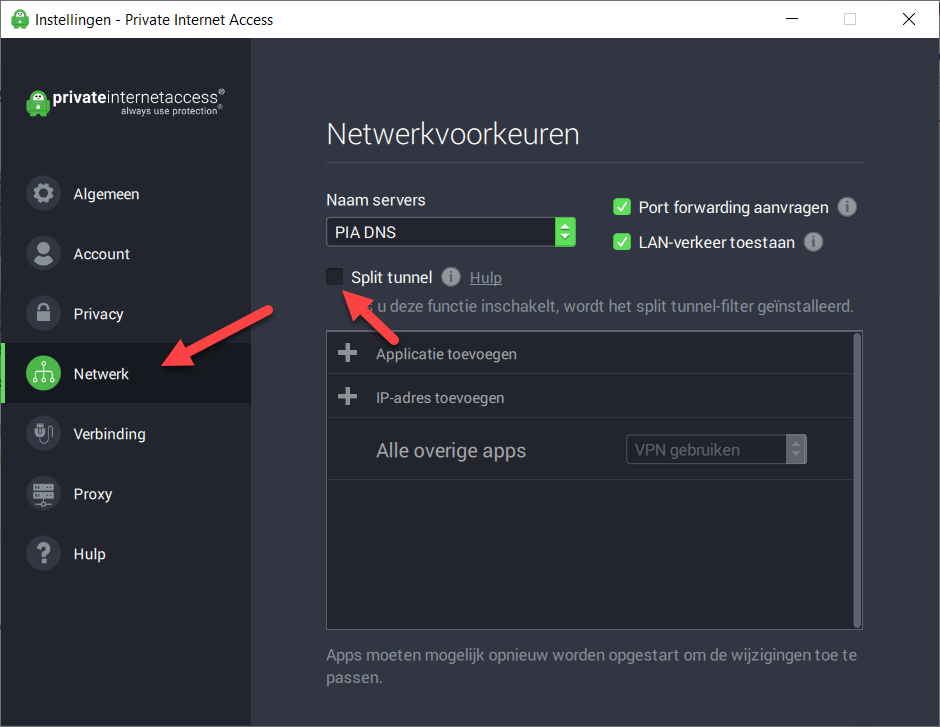
Task: Open the Hulp page in sidebar
Action: pyautogui.click(x=126, y=553)
